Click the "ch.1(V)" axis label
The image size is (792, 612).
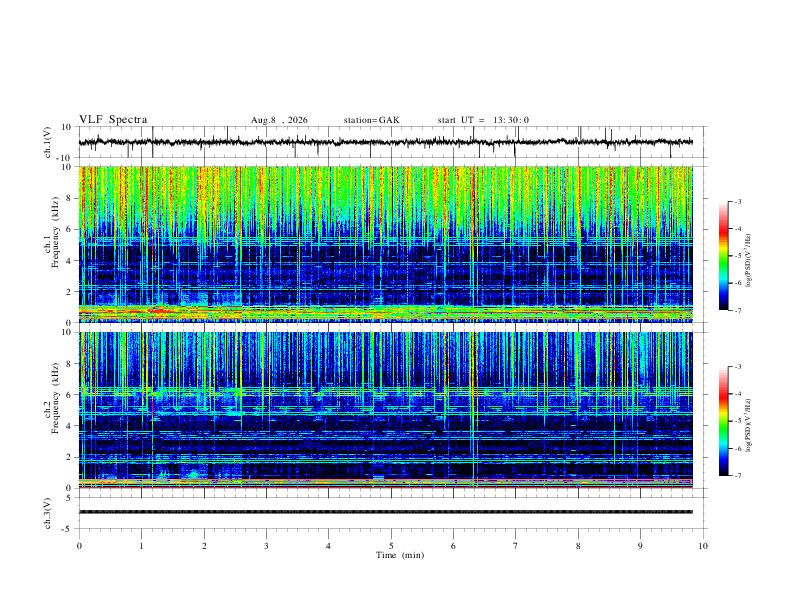[x=48, y=142]
